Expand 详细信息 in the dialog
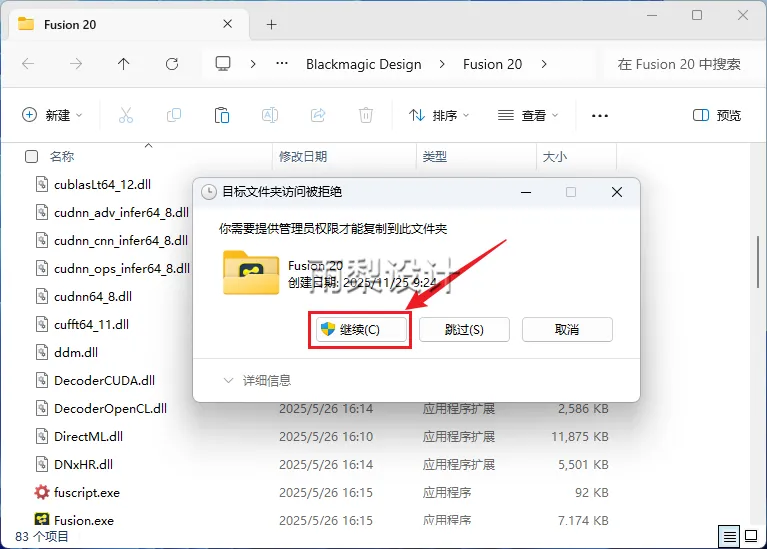The width and height of the screenshot is (767, 549). pos(257,381)
